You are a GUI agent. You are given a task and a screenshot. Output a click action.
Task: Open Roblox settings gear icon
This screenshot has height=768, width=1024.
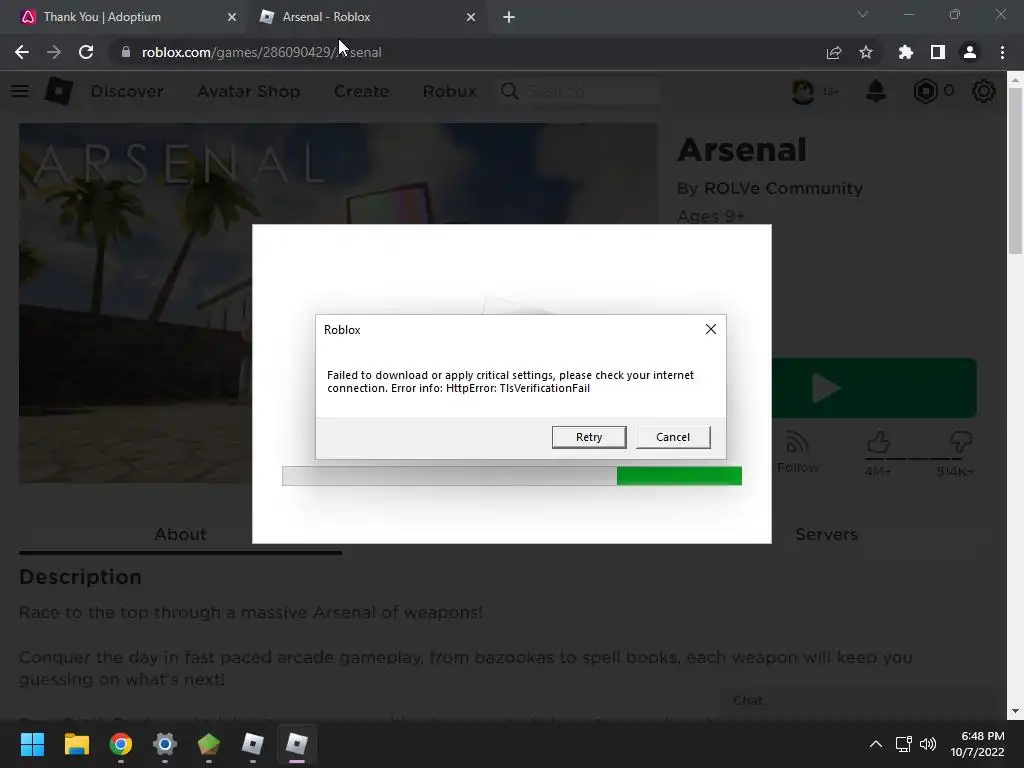pyautogui.click(x=984, y=91)
